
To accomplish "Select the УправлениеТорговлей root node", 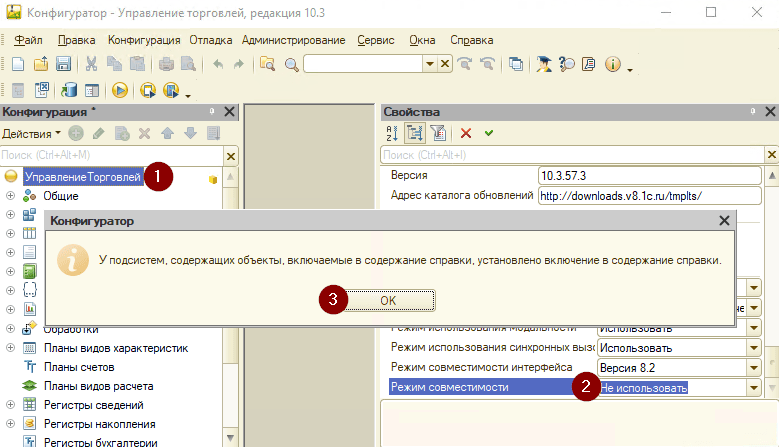I will (x=83, y=177).
